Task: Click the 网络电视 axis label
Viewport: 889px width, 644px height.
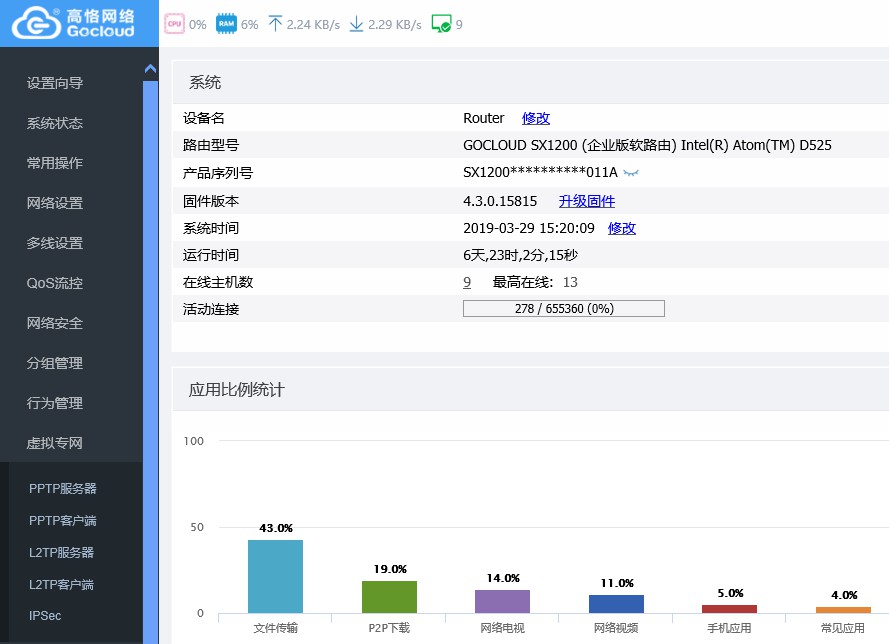Action: point(502,628)
